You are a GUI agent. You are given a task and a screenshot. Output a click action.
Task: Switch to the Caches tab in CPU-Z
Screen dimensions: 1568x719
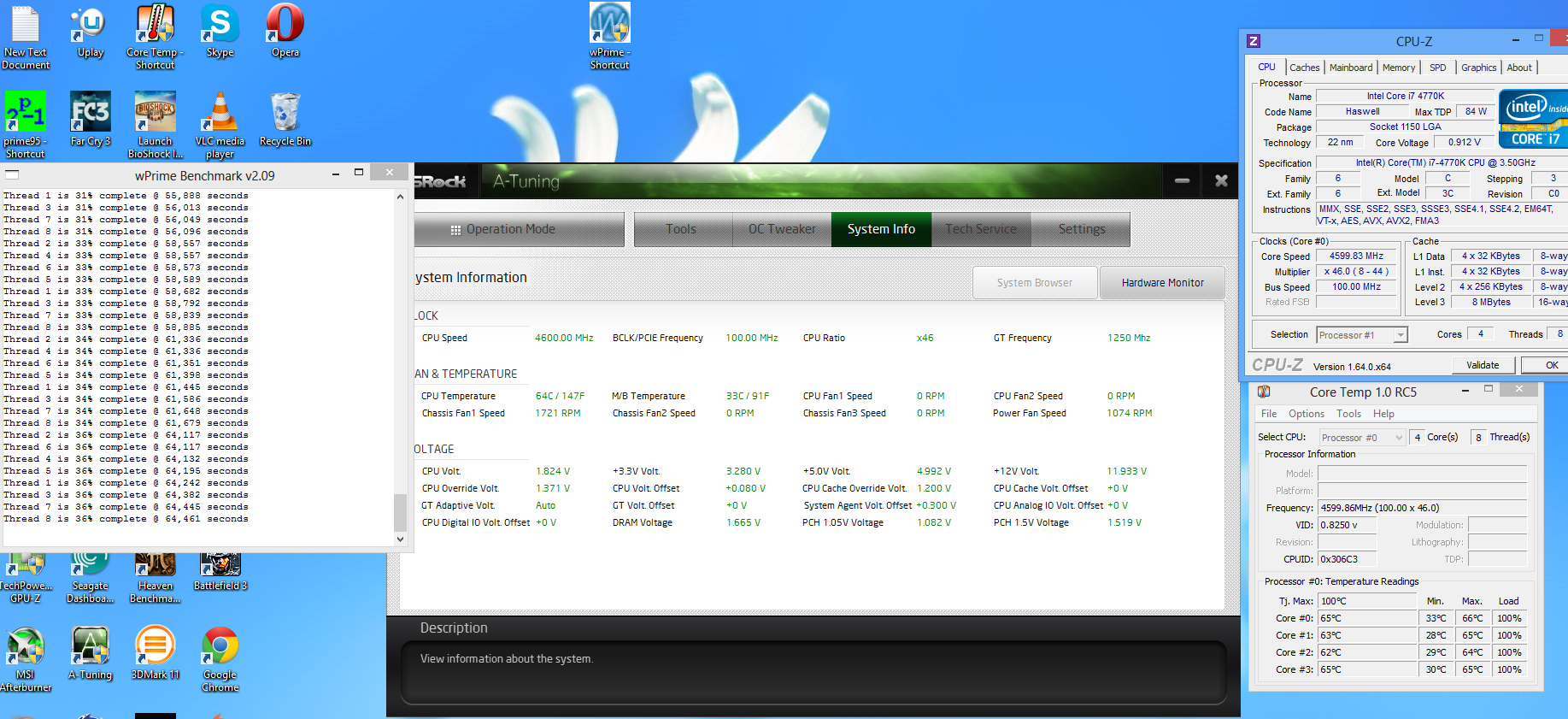click(x=1304, y=68)
